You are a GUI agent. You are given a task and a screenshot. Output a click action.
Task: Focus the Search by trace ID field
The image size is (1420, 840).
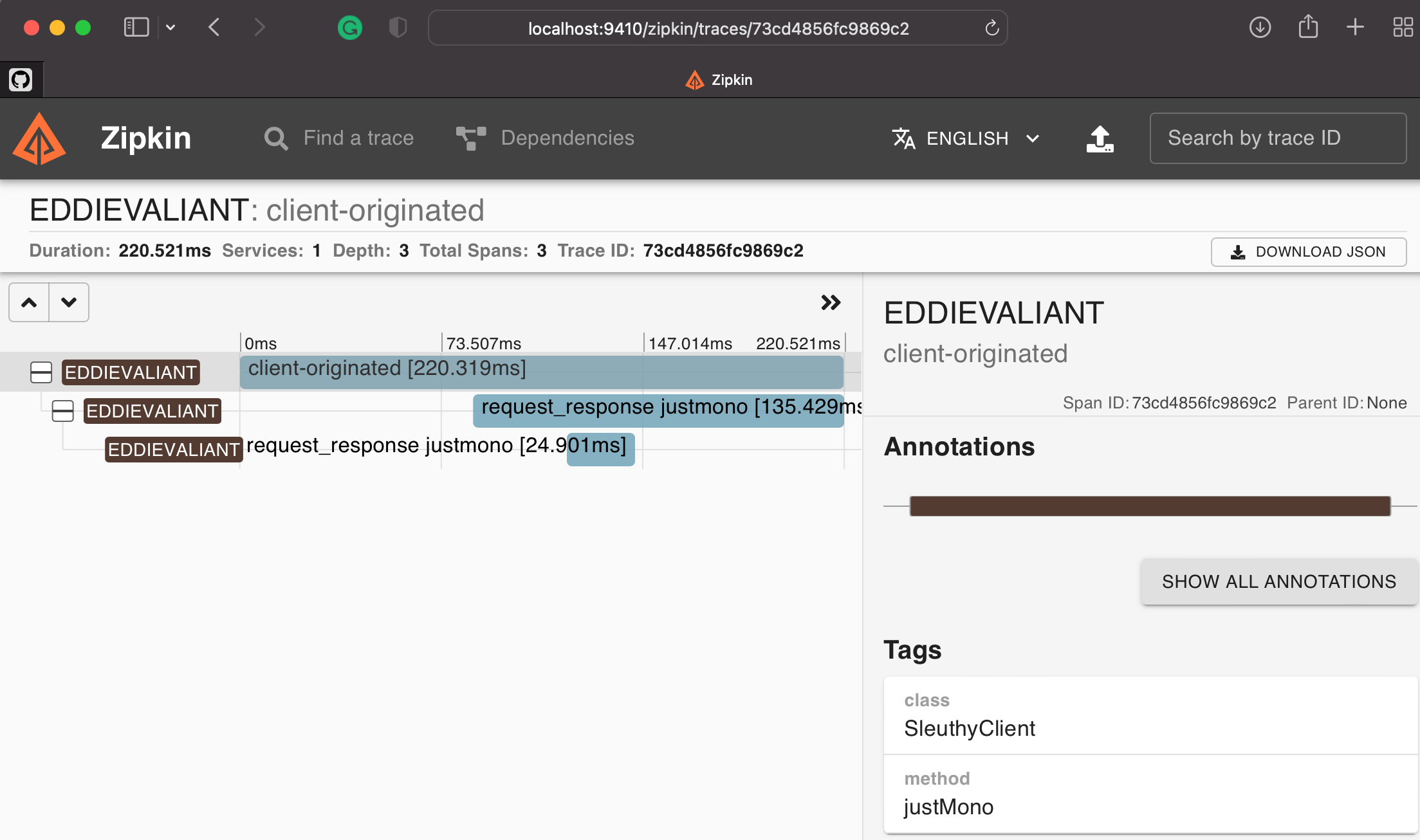[1277, 138]
